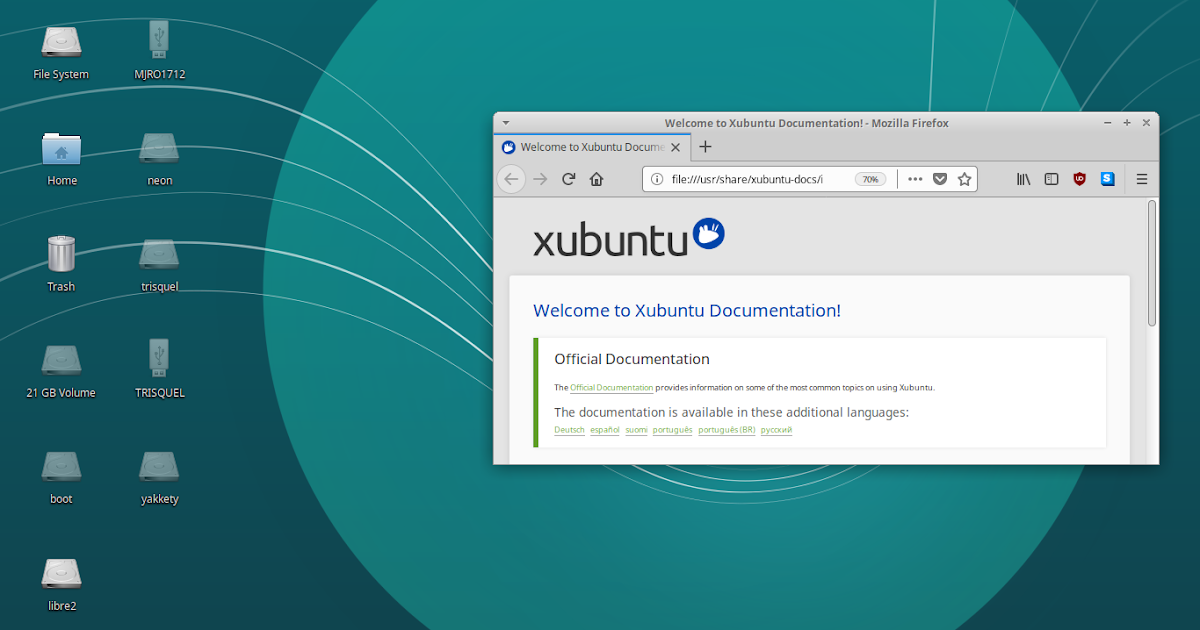Go to Firefox home page
Image resolution: width=1200 pixels, height=630 pixels.
[x=596, y=179]
